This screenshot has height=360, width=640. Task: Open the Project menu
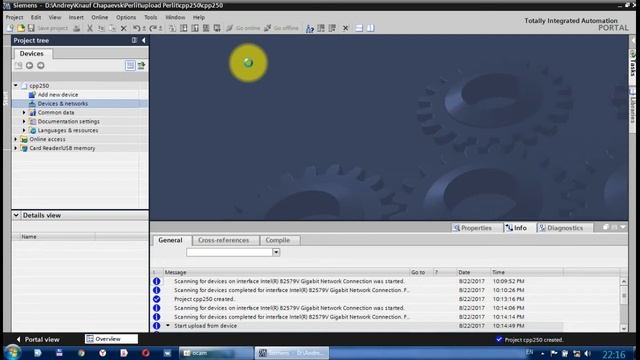[14, 18]
